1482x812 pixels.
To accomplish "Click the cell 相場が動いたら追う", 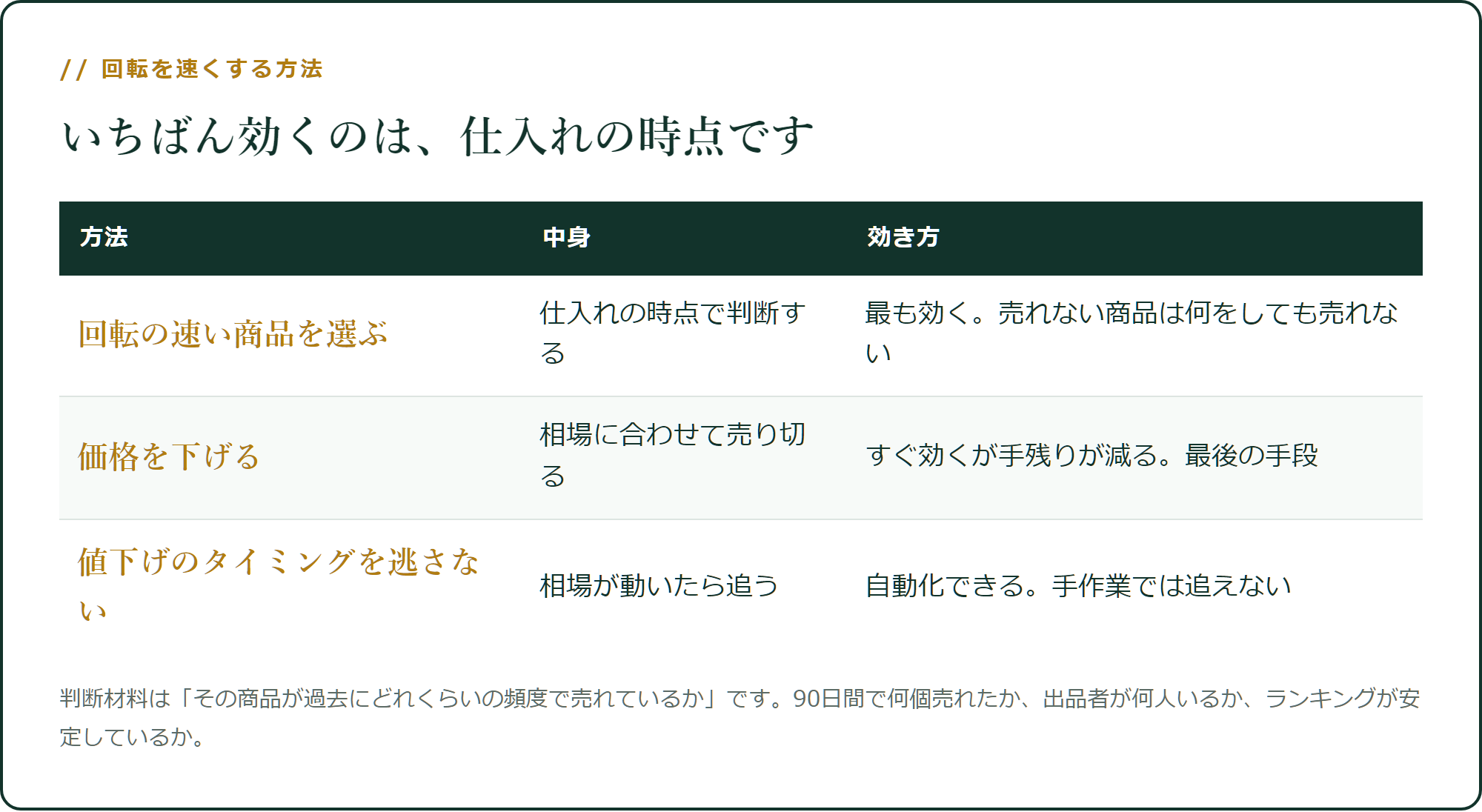I will pyautogui.click(x=659, y=586).
